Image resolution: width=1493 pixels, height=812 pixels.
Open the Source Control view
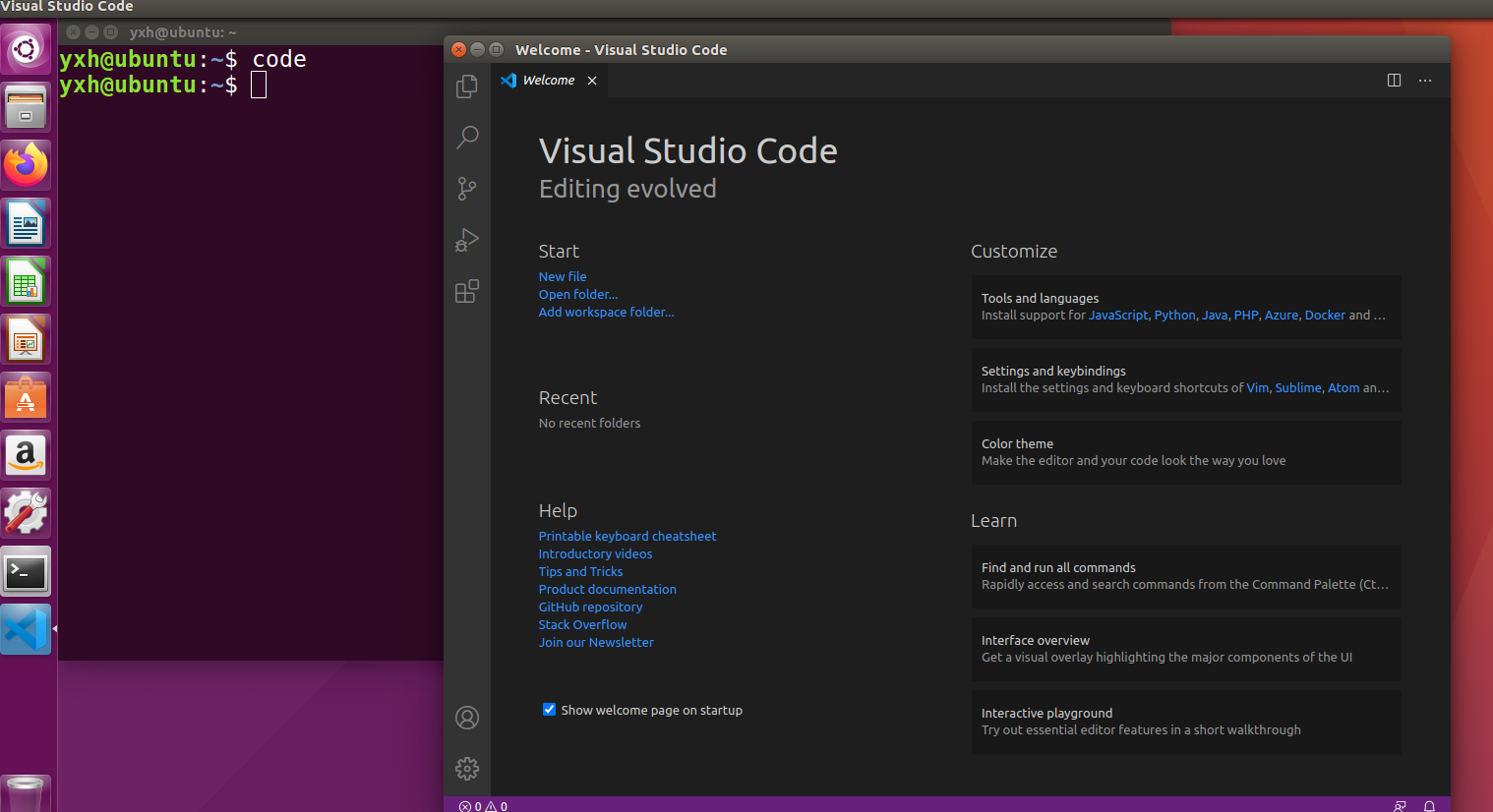click(x=467, y=188)
